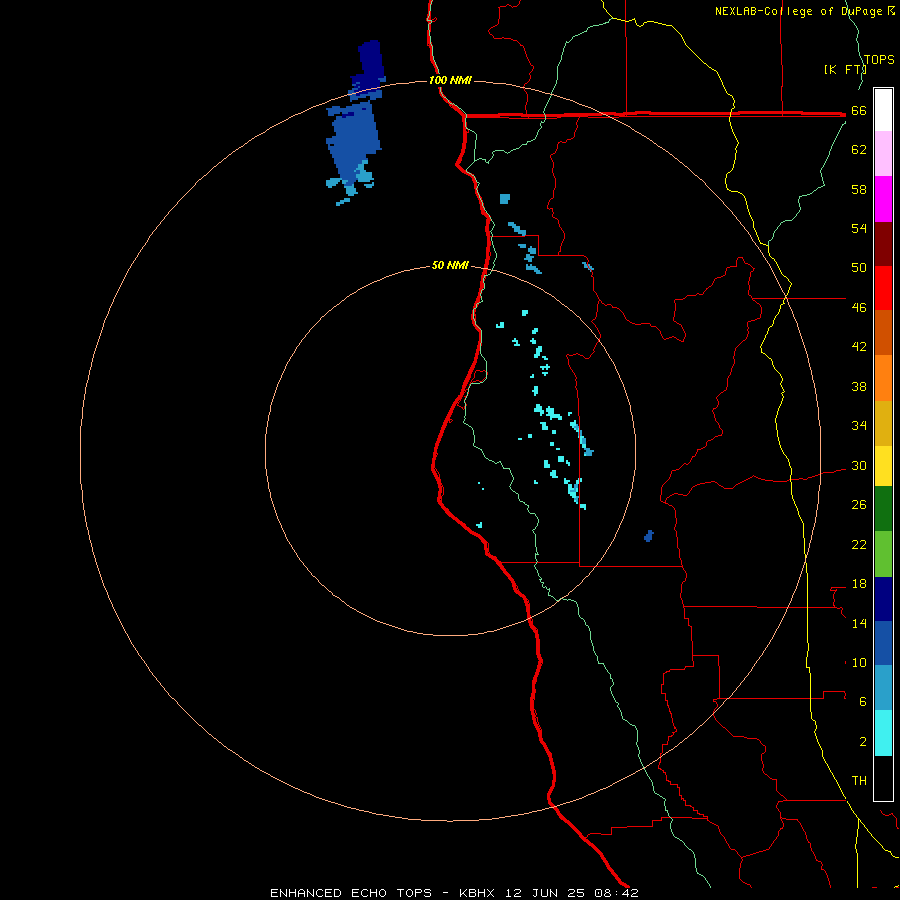The image size is (900, 900).
Task: Click the '100 NMI' range ring label
Action: pos(450,80)
